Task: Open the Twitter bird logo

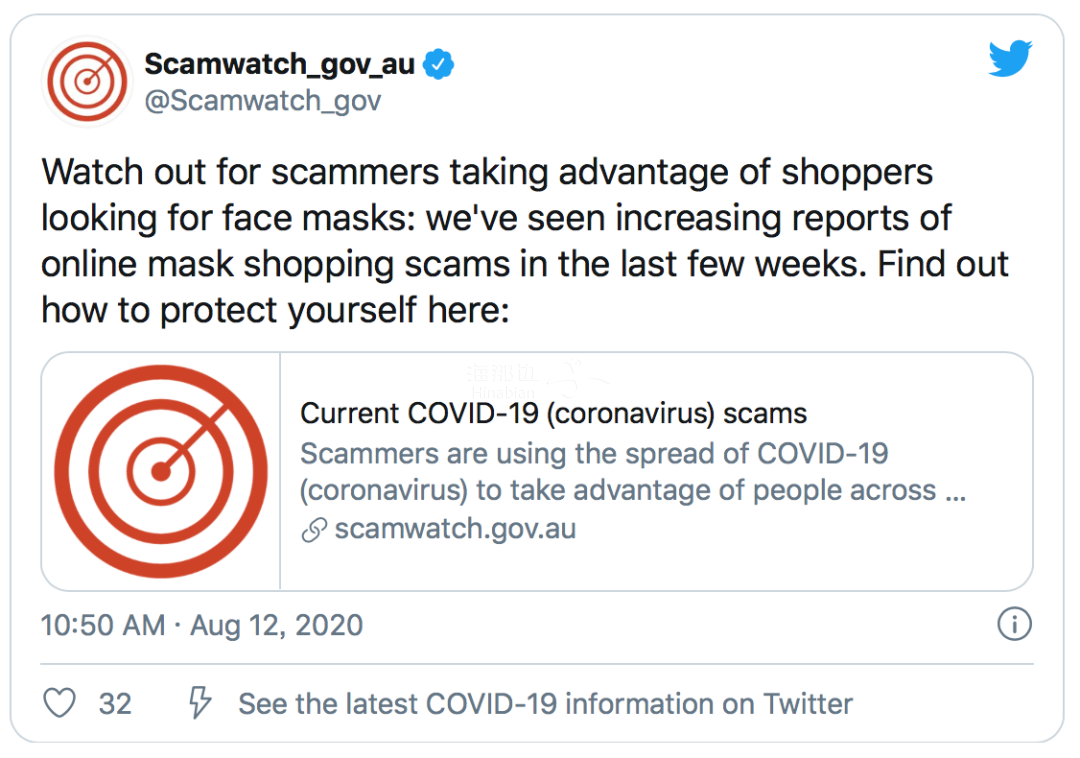Action: 1010,58
